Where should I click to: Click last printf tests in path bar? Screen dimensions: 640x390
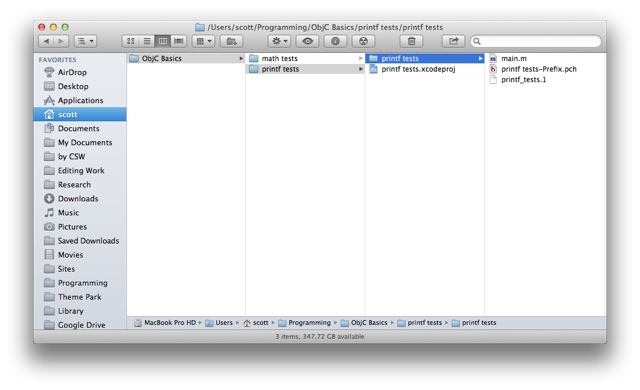click(x=474, y=323)
